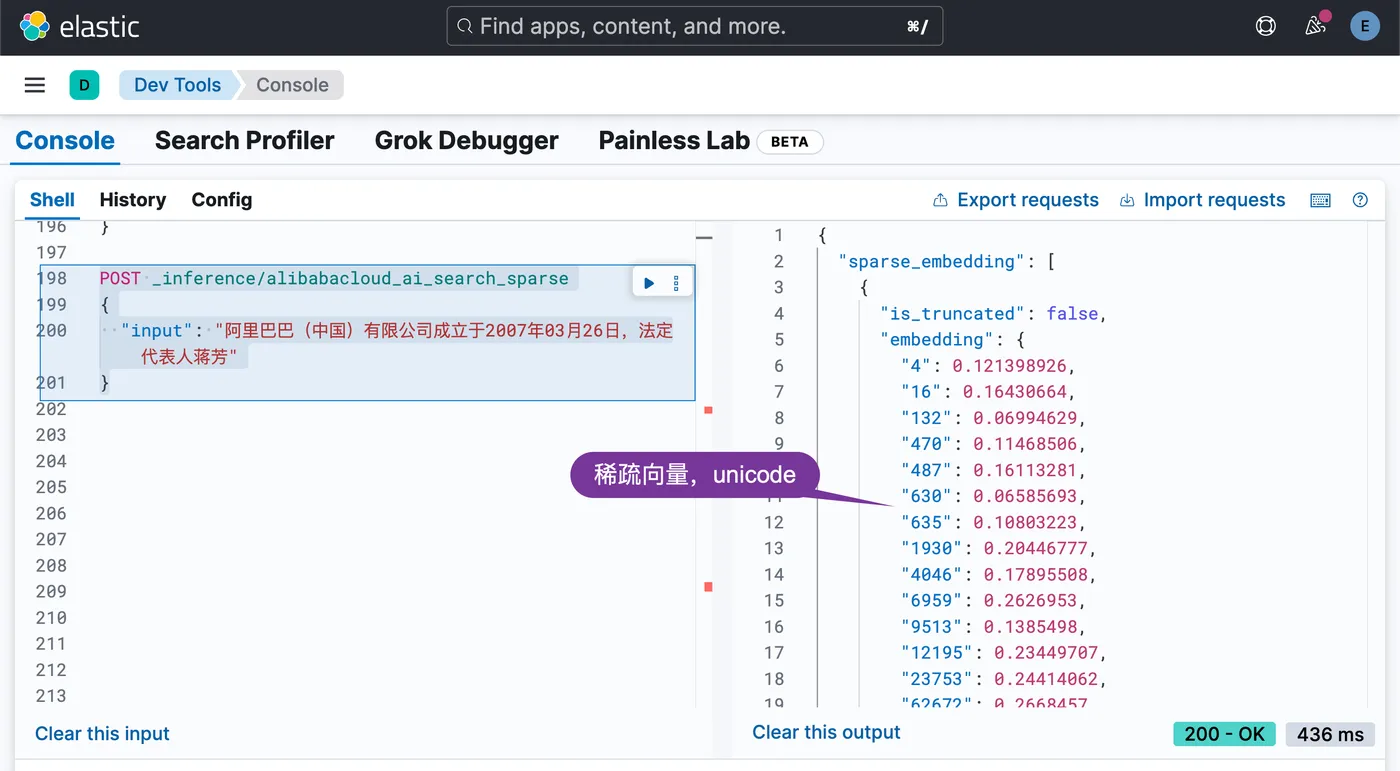Open the request options three-dot menu
Viewport: 1400px width, 771px height.
(x=676, y=284)
